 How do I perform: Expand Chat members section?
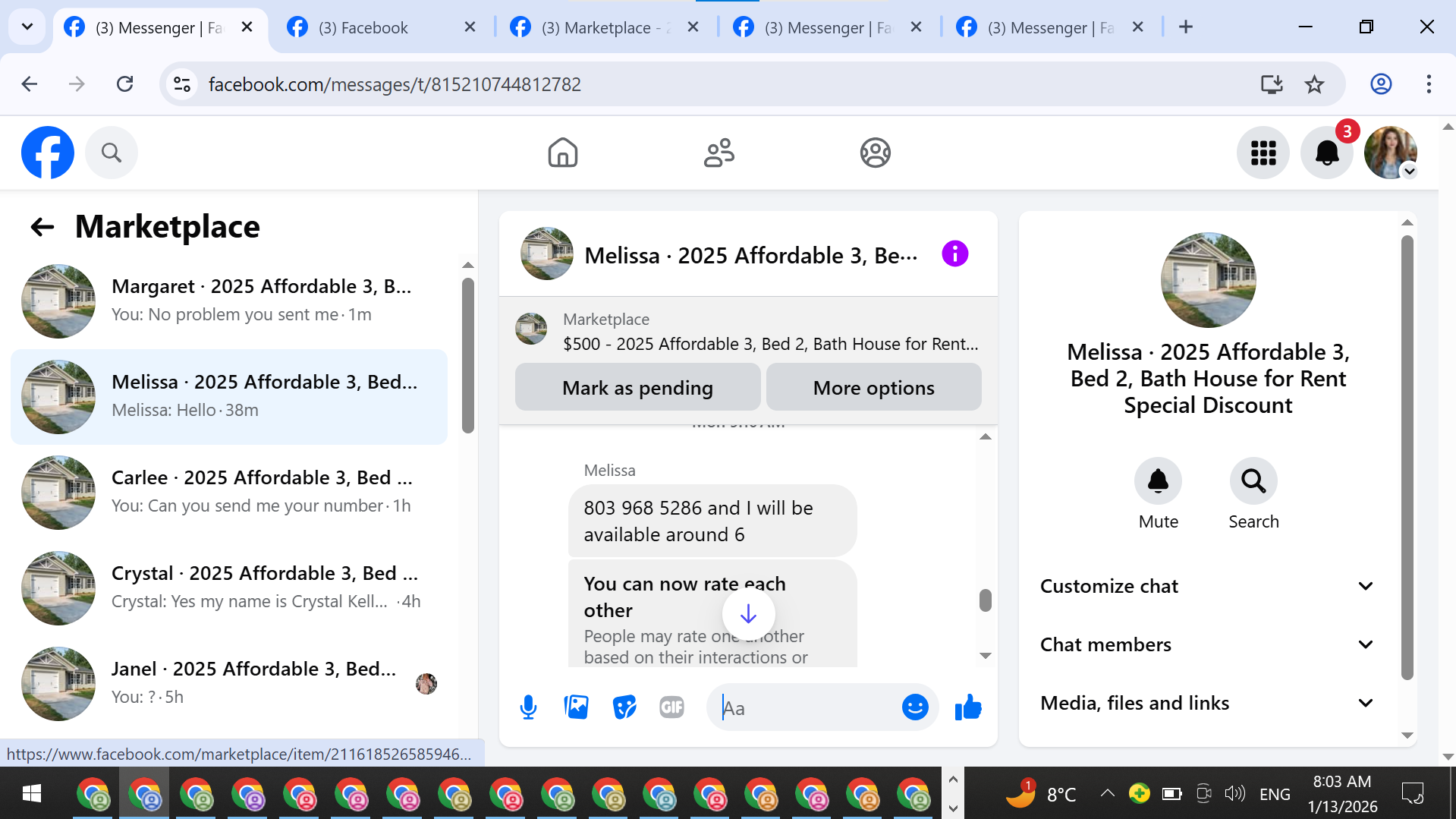click(x=1208, y=644)
